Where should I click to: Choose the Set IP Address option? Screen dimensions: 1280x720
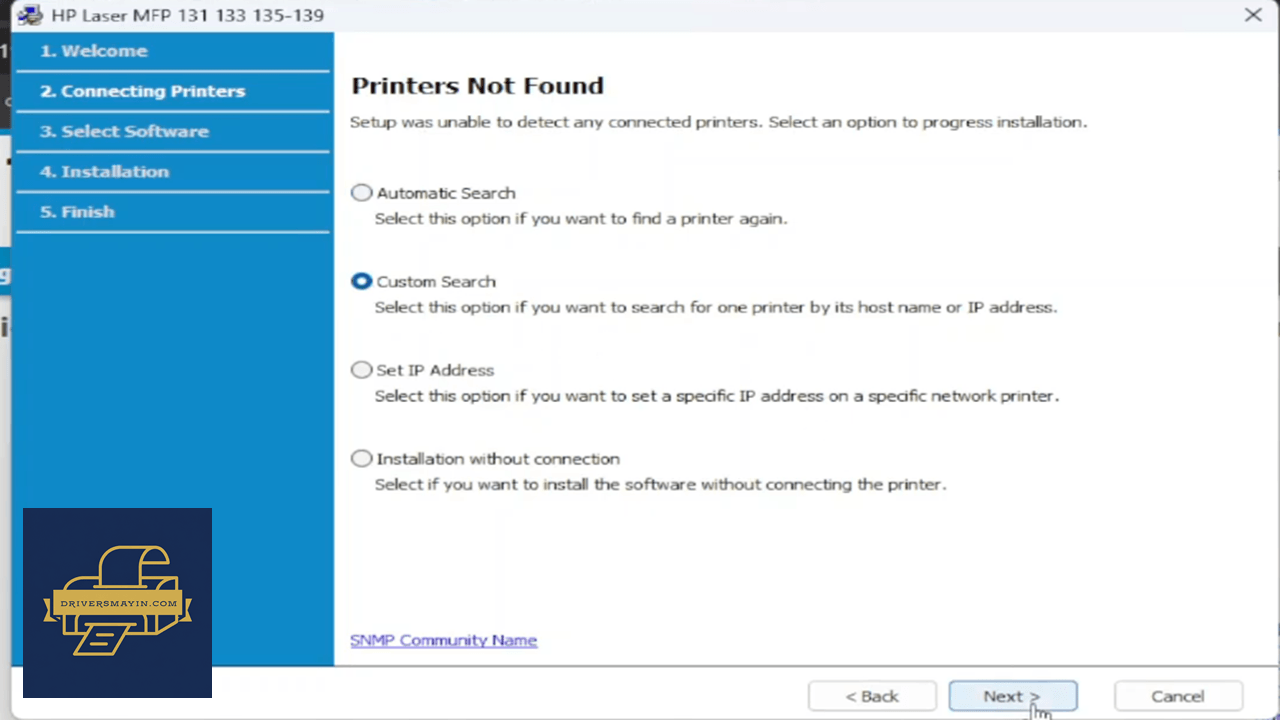361,370
